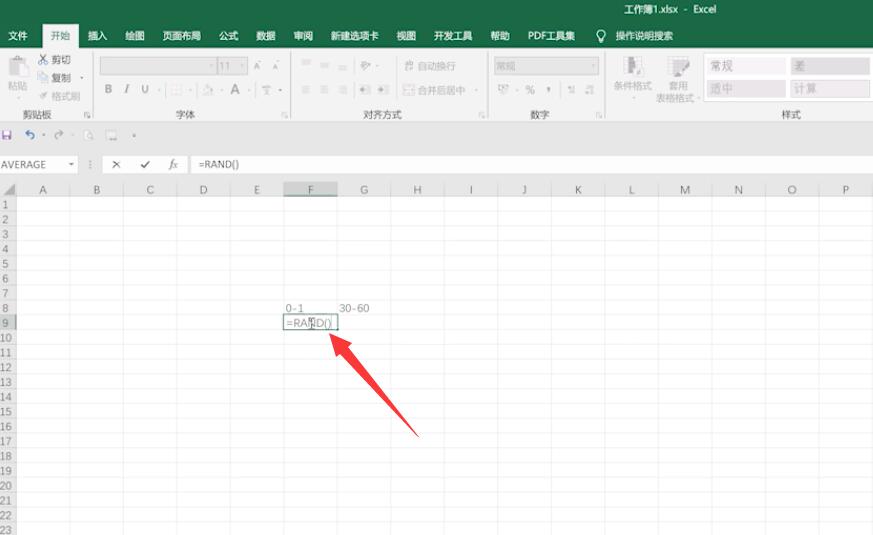The image size is (873, 535).
Task: Toggle Center alignment in alignment group
Action: (324, 89)
